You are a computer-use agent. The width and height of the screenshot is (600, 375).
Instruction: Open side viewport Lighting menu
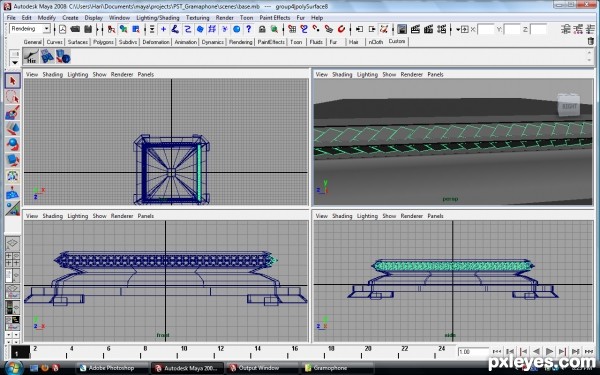tap(367, 216)
